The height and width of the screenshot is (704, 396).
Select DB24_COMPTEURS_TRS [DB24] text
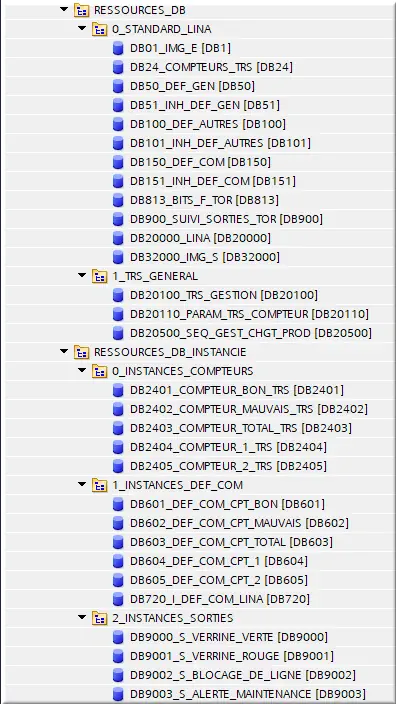[x=211, y=67]
